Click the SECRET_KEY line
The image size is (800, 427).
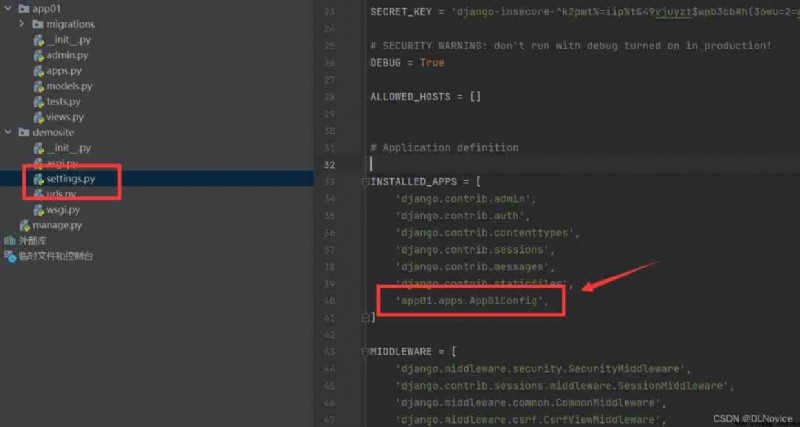coord(585,12)
